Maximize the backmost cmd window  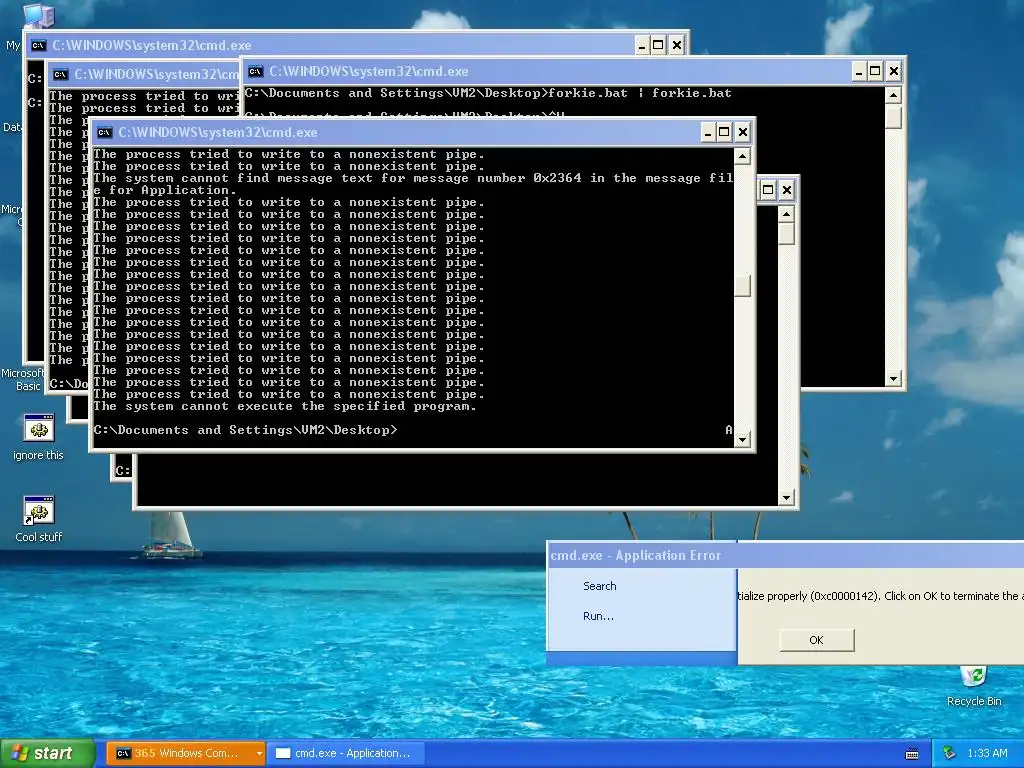pos(658,45)
